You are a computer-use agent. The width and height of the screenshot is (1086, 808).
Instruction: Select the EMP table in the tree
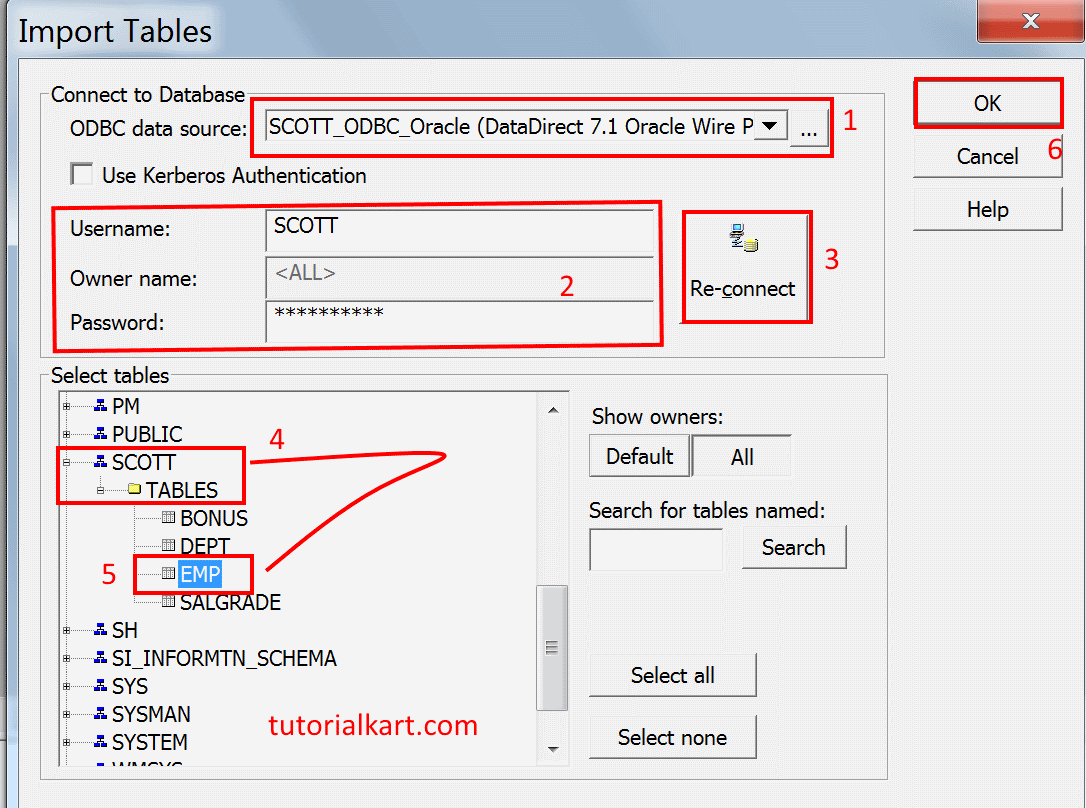point(200,574)
